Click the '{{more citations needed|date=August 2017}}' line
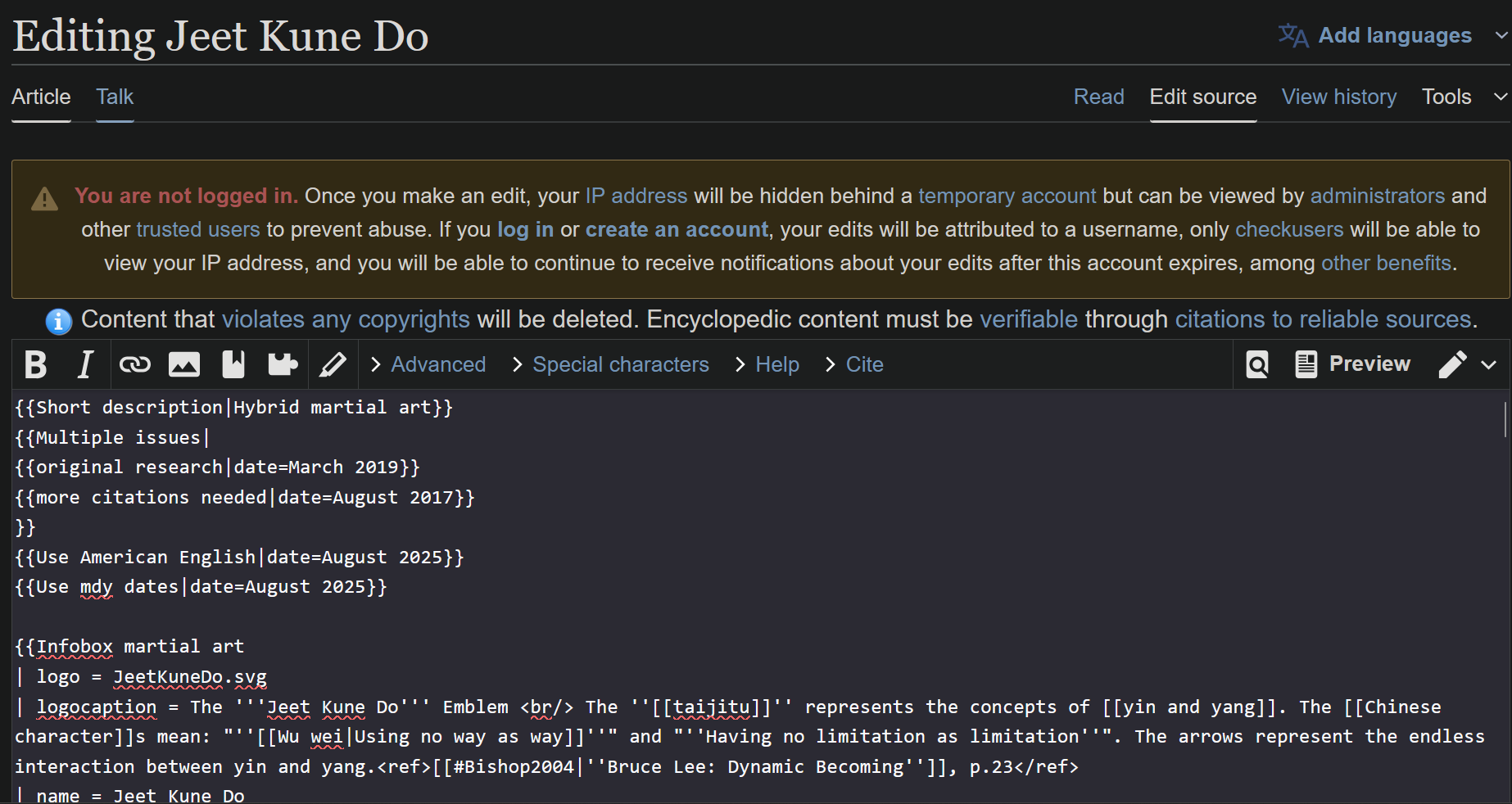Viewport: 1512px width, 804px height. point(245,498)
